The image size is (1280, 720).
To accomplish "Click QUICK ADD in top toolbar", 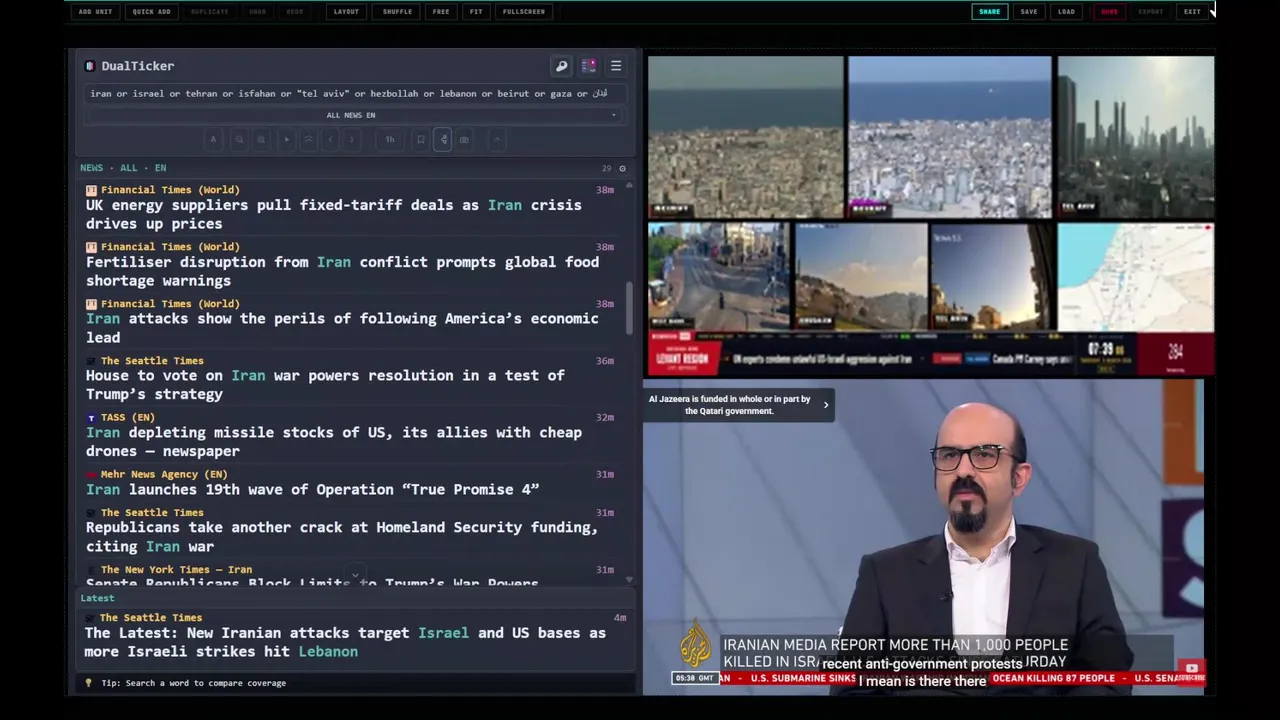I will tap(151, 12).
